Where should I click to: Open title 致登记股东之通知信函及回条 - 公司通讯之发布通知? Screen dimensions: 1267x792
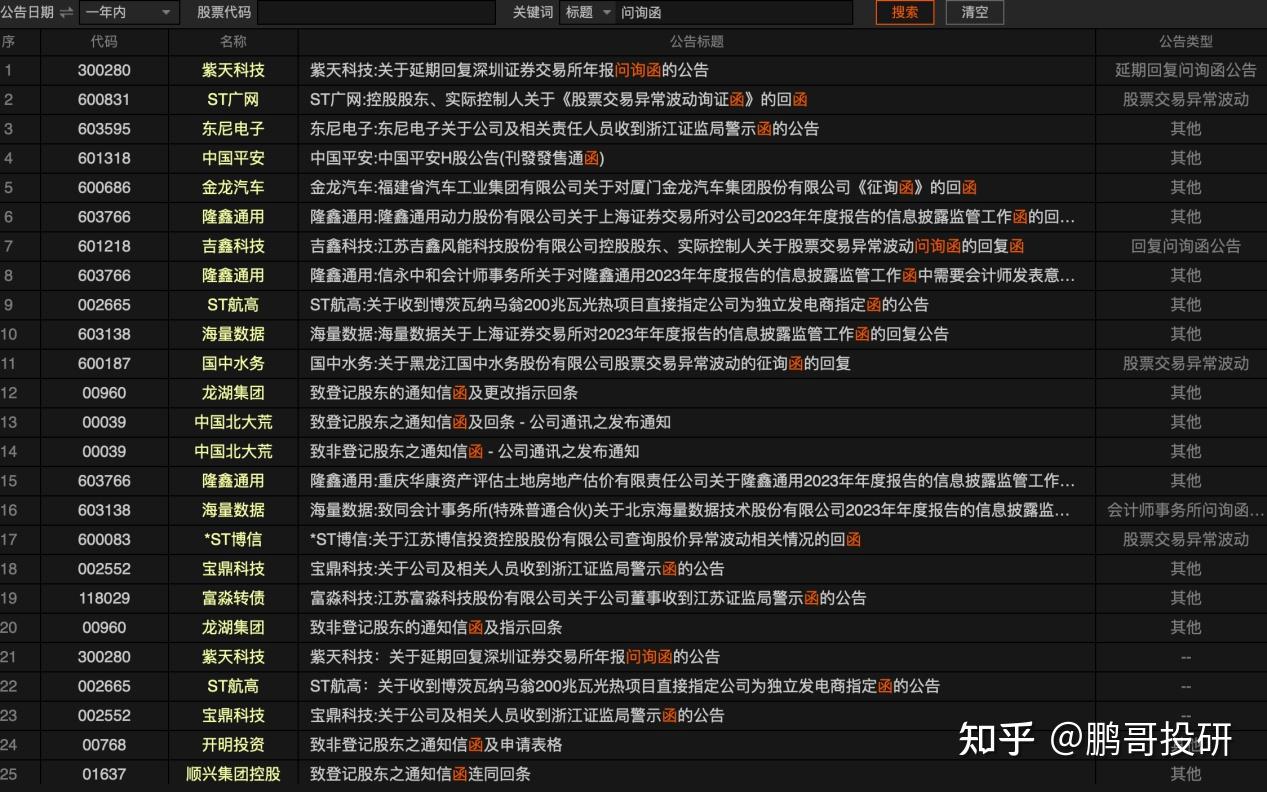(490, 422)
